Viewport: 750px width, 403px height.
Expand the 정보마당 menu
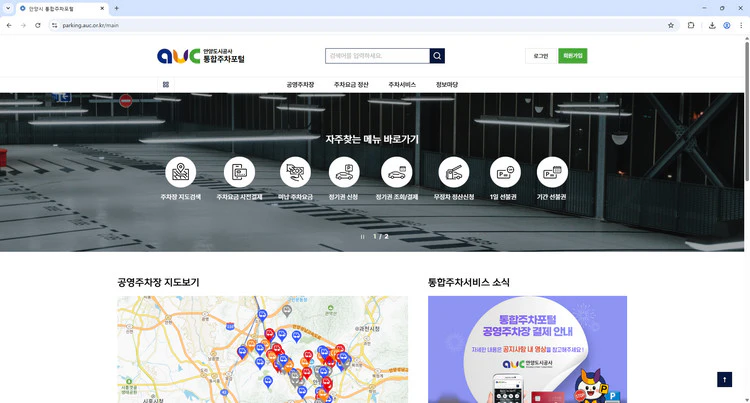pos(447,85)
